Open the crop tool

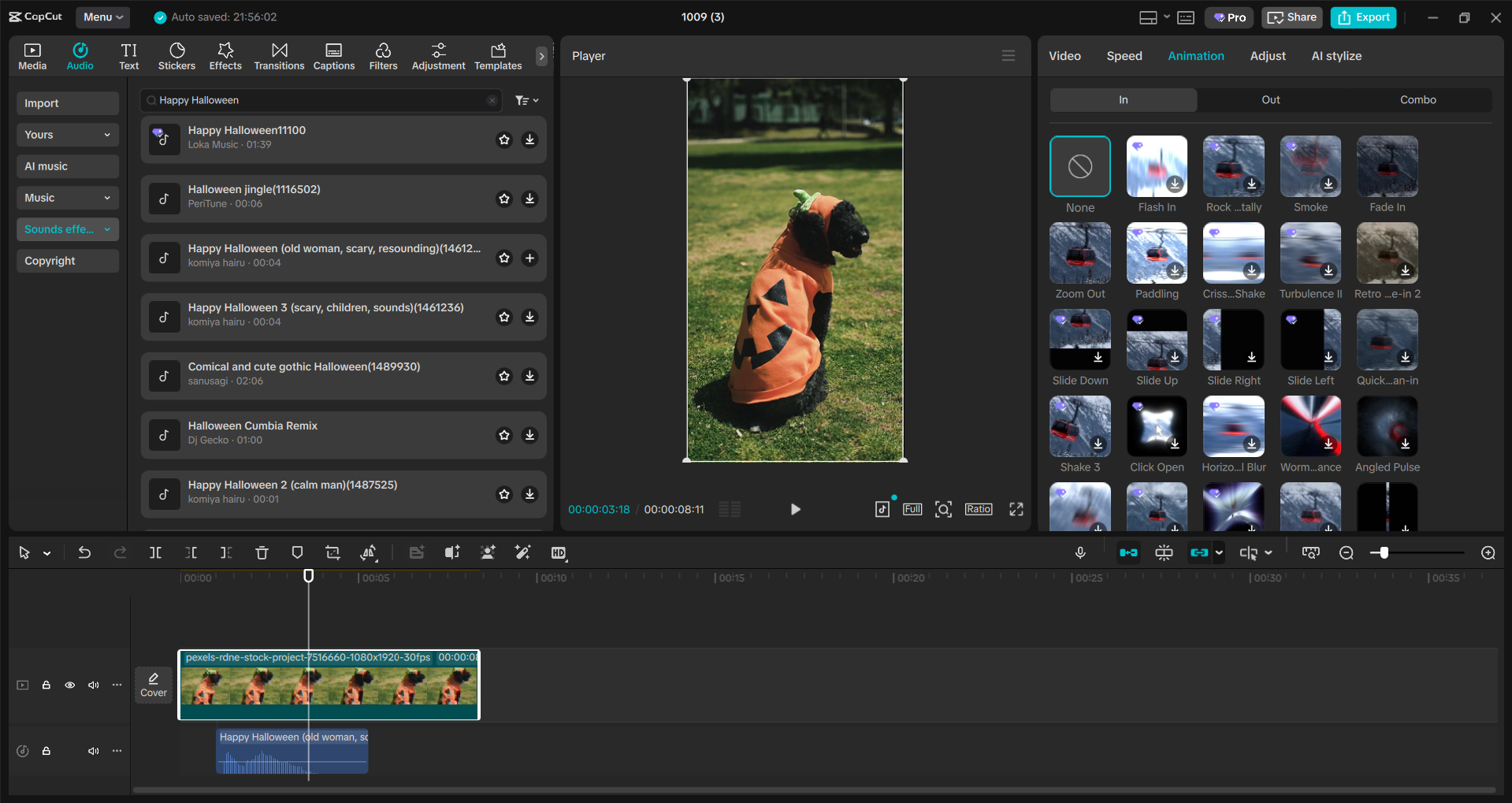[332, 552]
